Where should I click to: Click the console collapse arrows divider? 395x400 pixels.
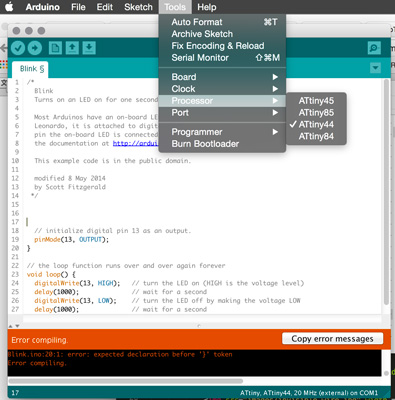click(14, 326)
